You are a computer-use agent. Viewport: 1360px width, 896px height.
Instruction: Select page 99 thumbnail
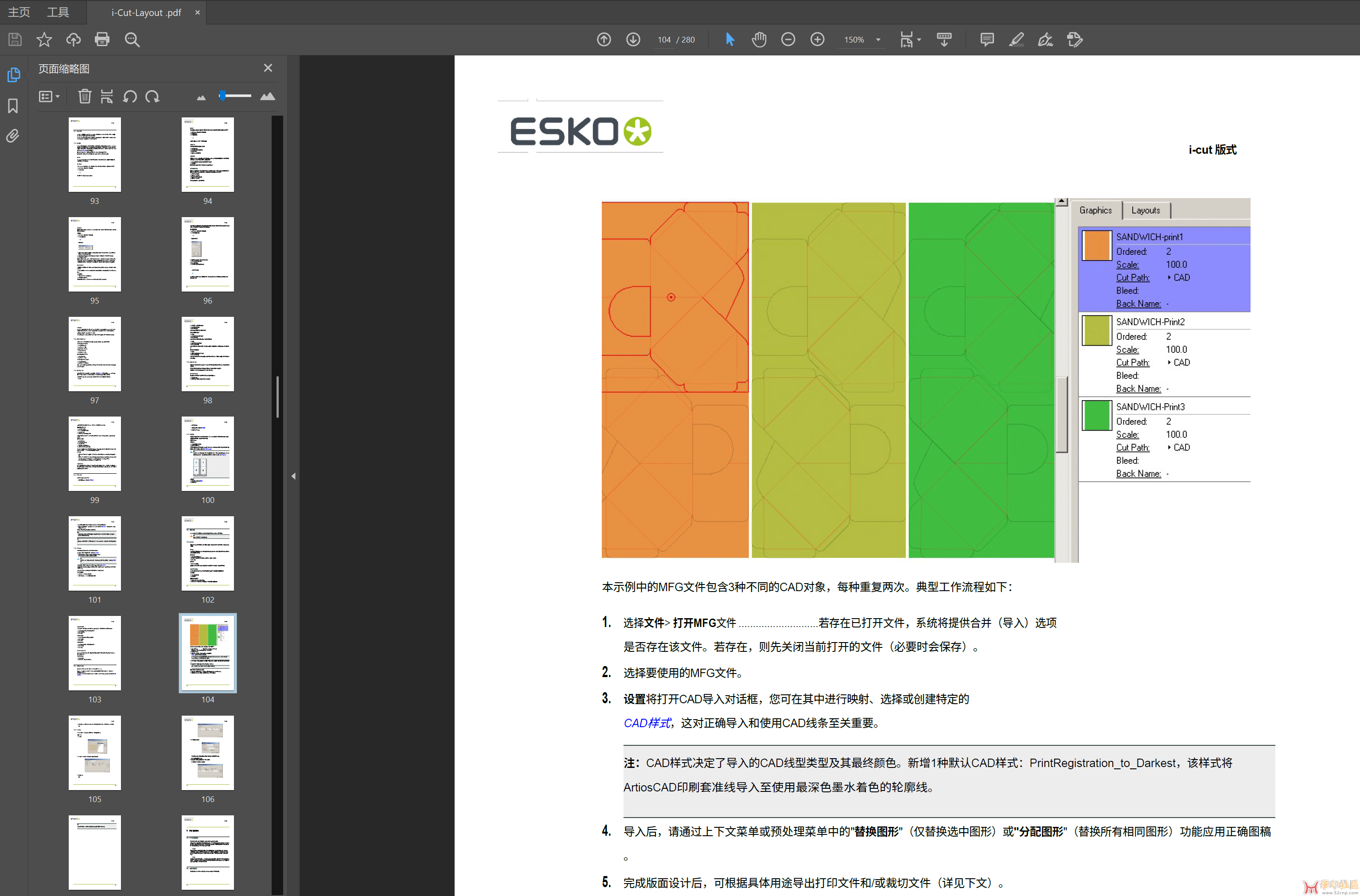[95, 454]
